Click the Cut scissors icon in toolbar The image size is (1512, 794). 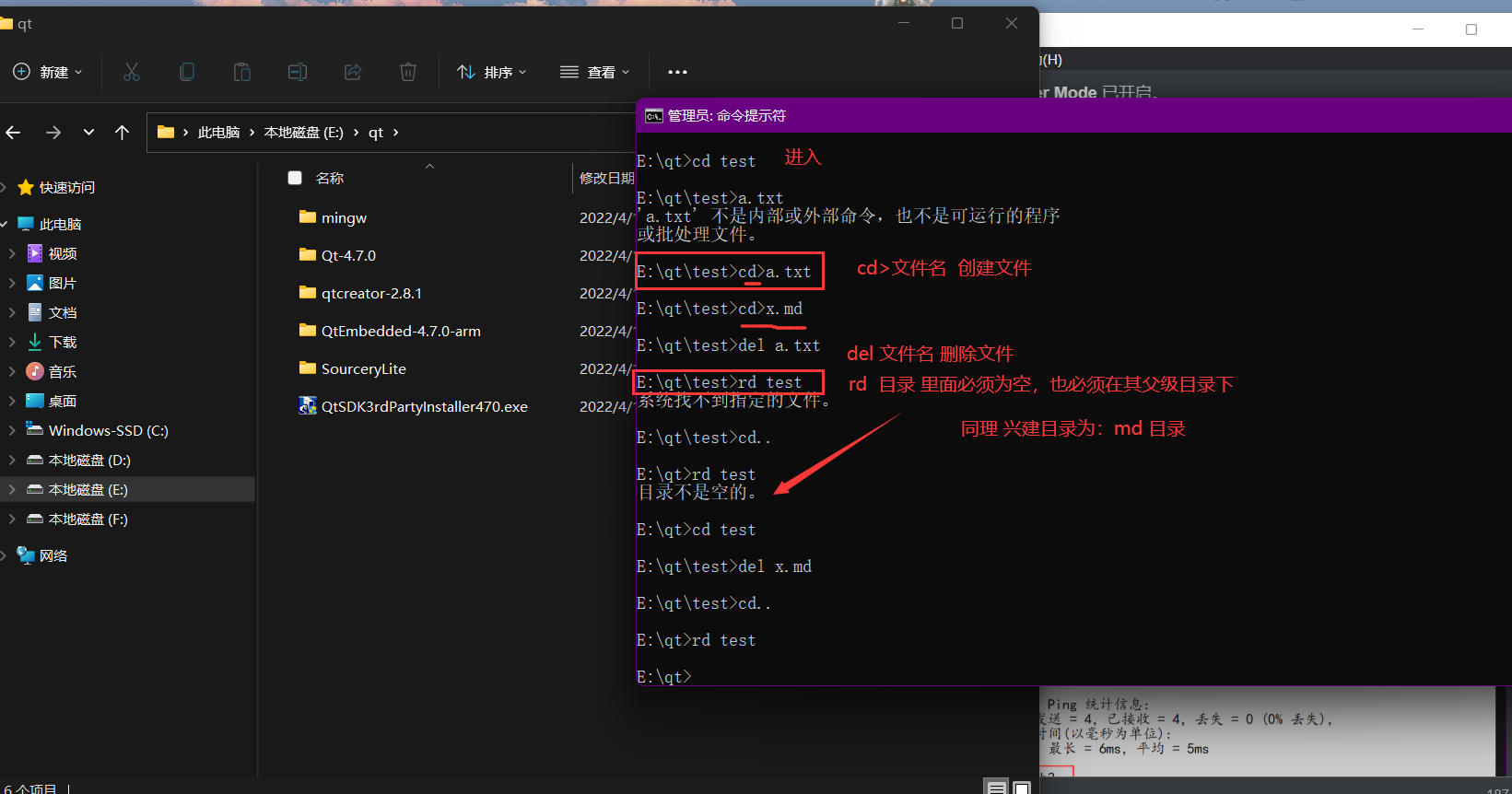click(x=132, y=72)
